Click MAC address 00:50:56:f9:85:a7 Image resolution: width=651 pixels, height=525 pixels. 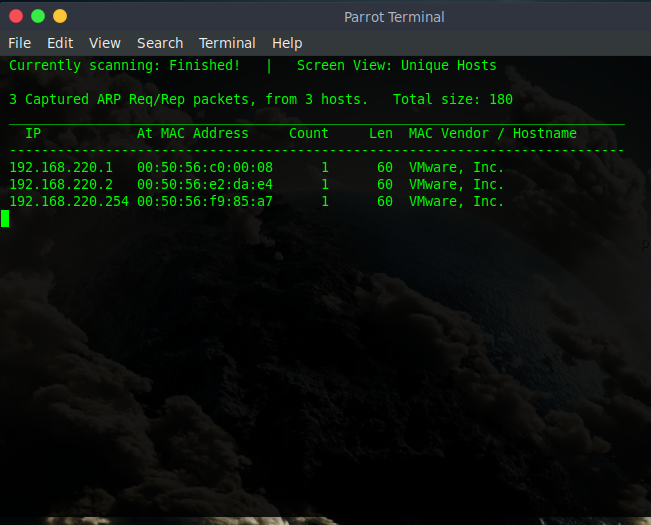click(205, 201)
